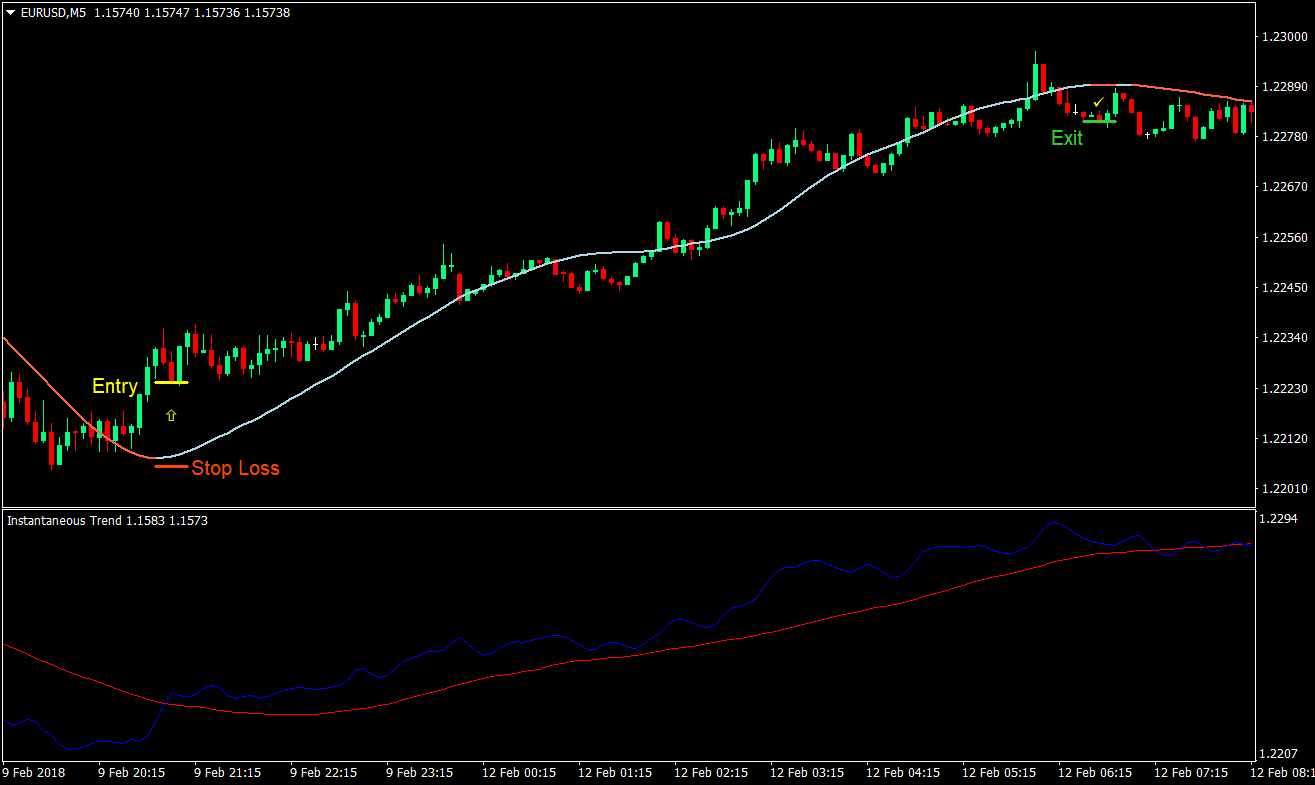Select the yellow Entry horizontal line segment
The image size is (1315, 785).
[169, 382]
